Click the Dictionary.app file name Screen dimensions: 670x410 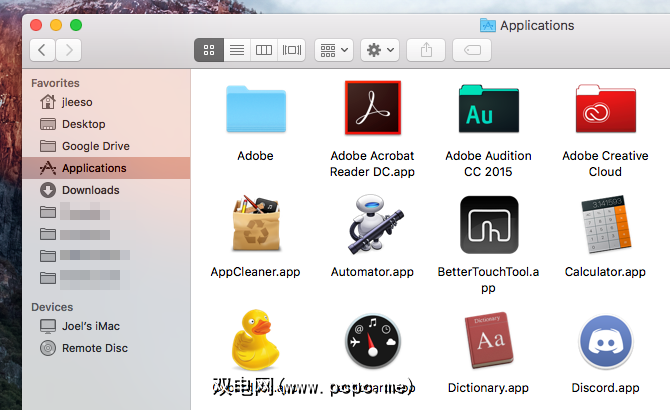tap(488, 388)
